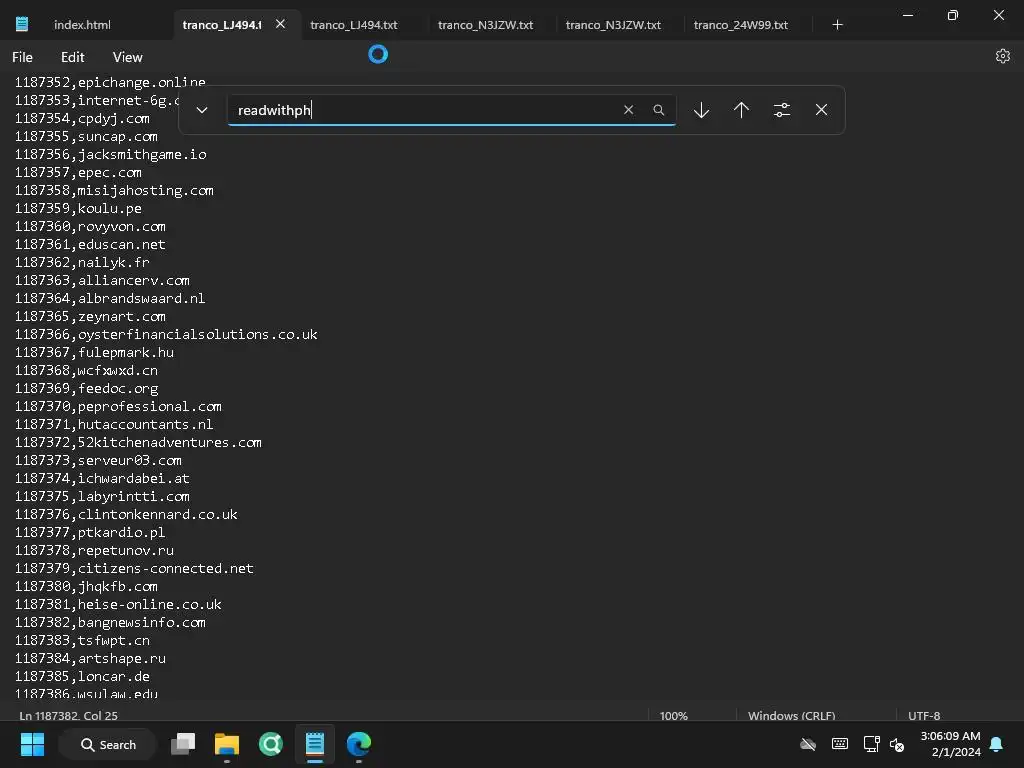The height and width of the screenshot is (768, 1024).
Task: Open the File menu
Action: tap(22, 57)
